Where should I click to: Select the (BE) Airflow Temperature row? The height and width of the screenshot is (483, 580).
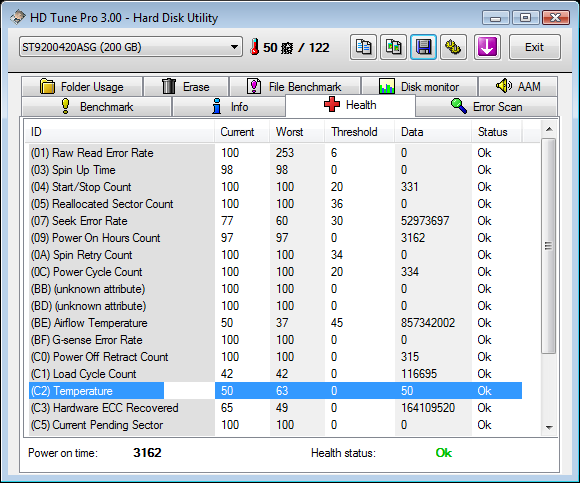[276, 323]
